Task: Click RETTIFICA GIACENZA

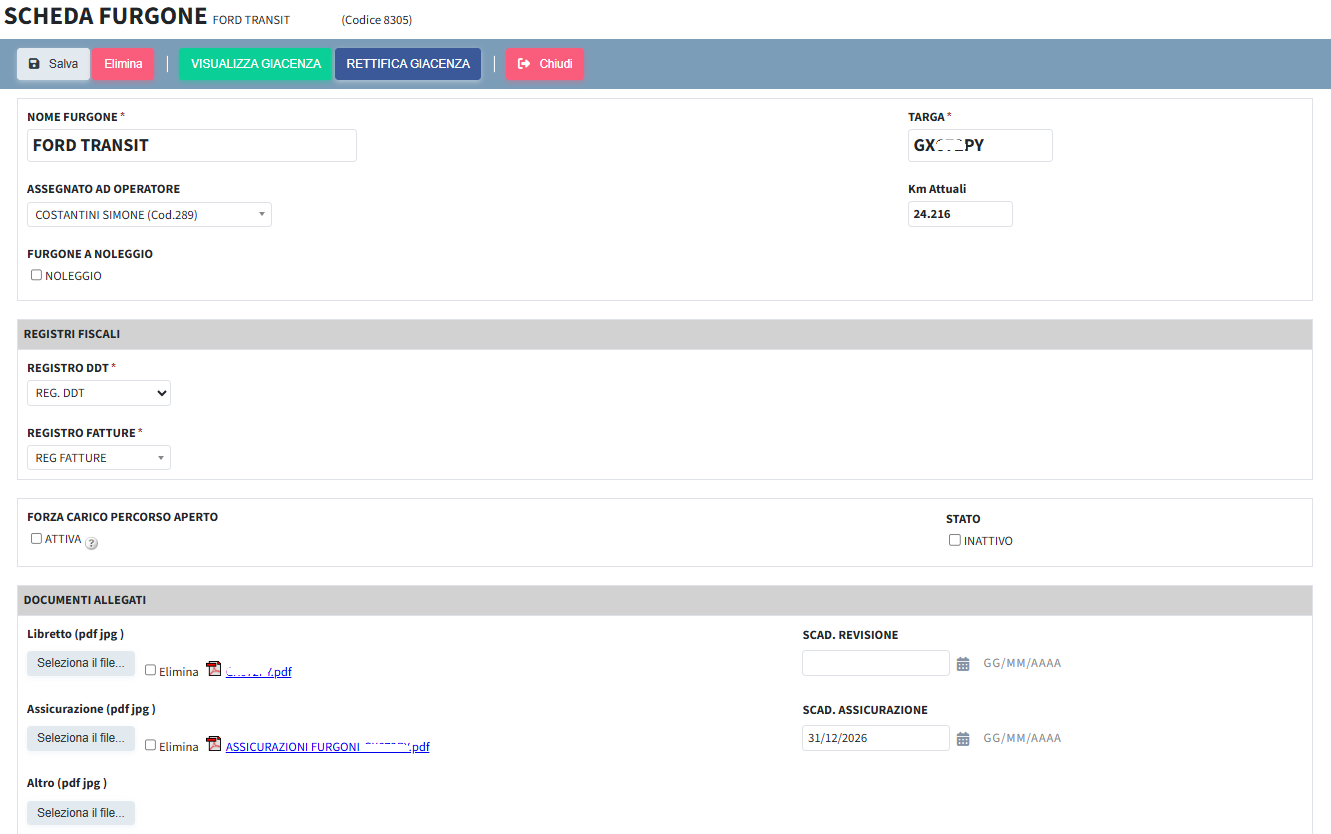Action: coord(408,64)
